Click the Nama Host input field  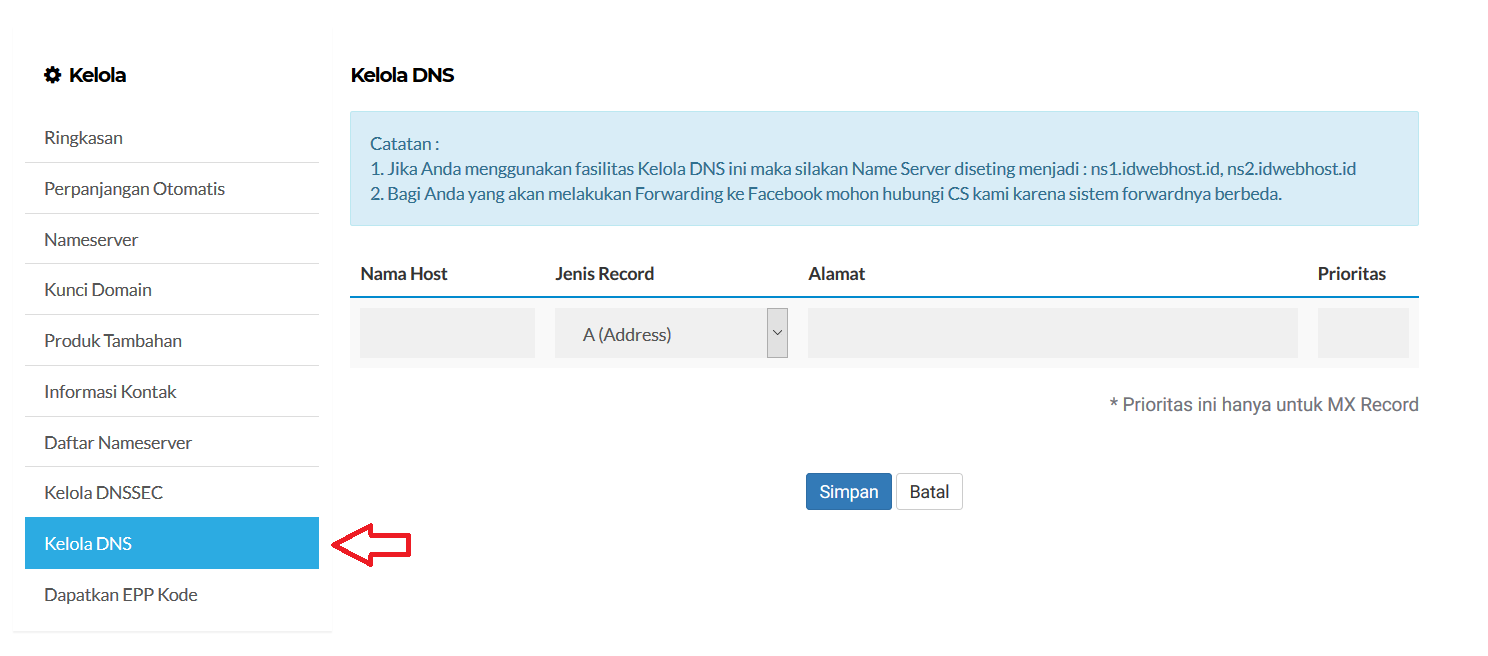(446, 332)
